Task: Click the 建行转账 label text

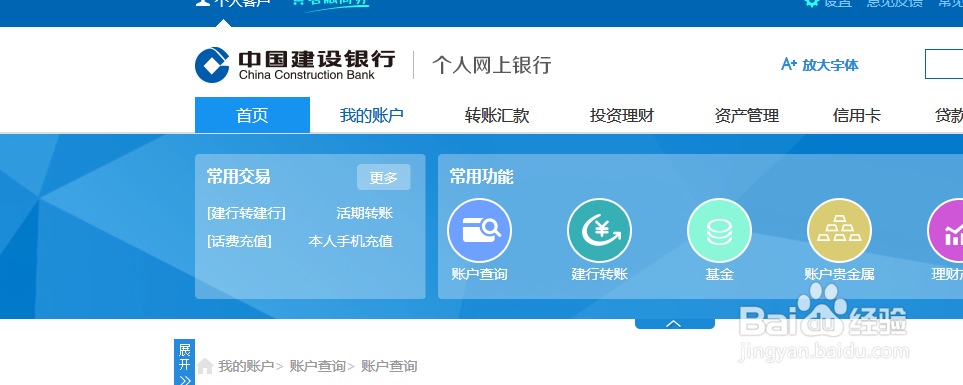Action: (x=599, y=274)
